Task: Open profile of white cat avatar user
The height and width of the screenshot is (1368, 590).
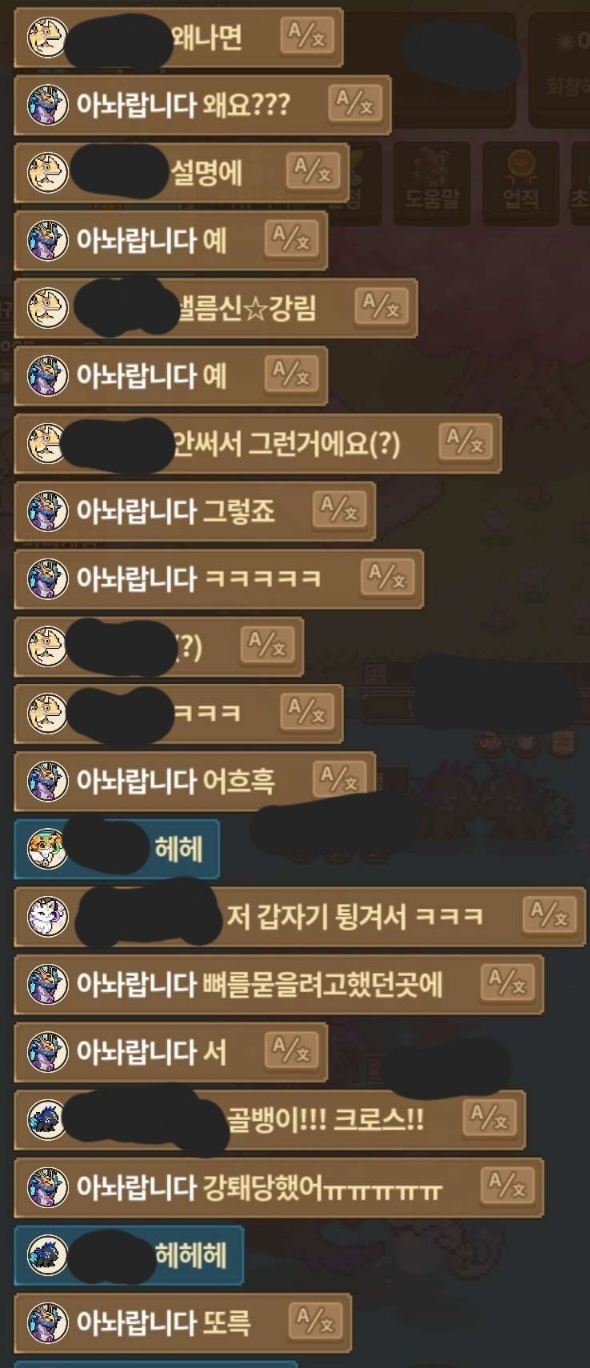Action: pos(47,915)
